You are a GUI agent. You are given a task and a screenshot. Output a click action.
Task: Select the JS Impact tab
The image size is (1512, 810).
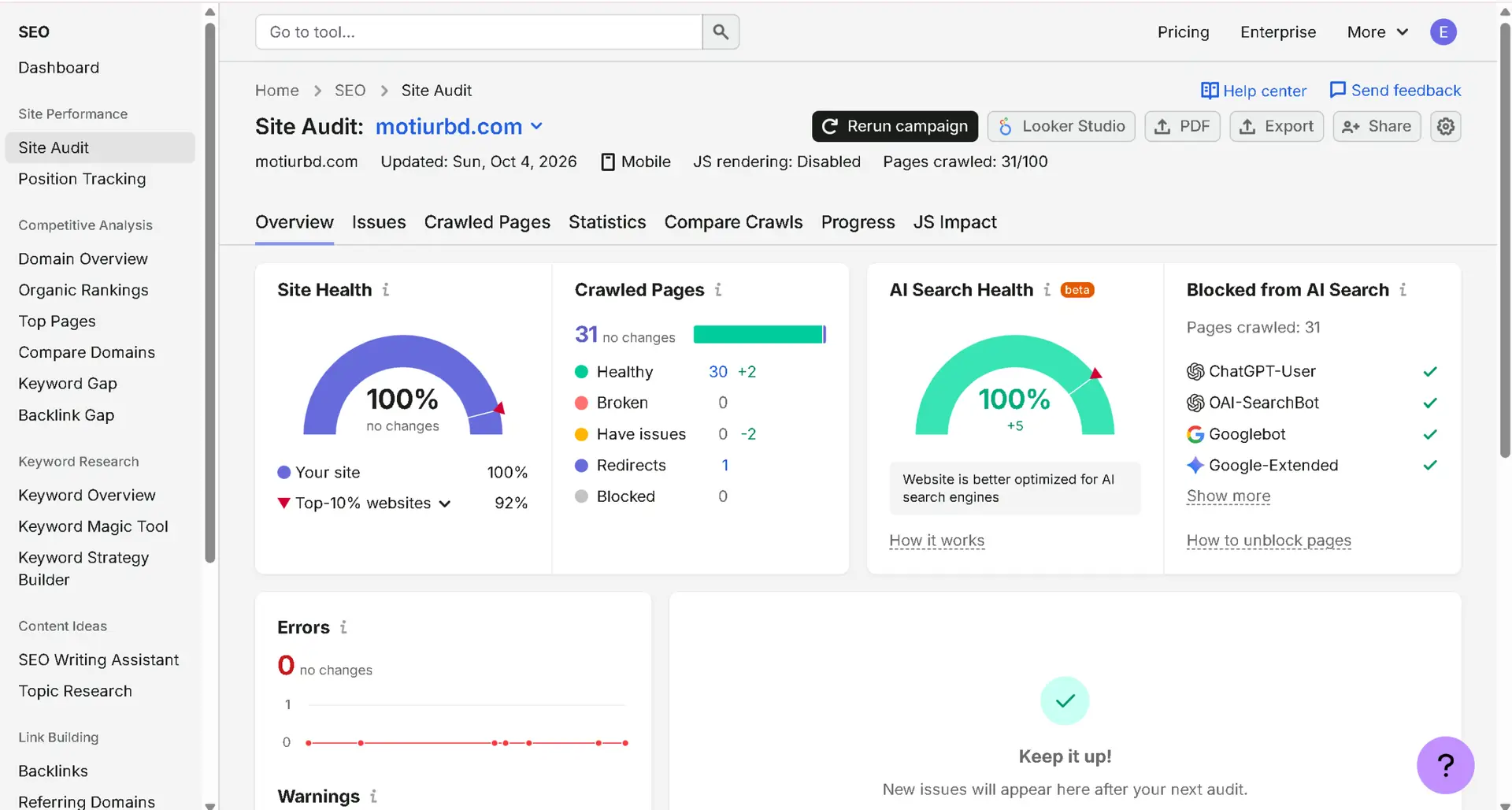click(954, 222)
